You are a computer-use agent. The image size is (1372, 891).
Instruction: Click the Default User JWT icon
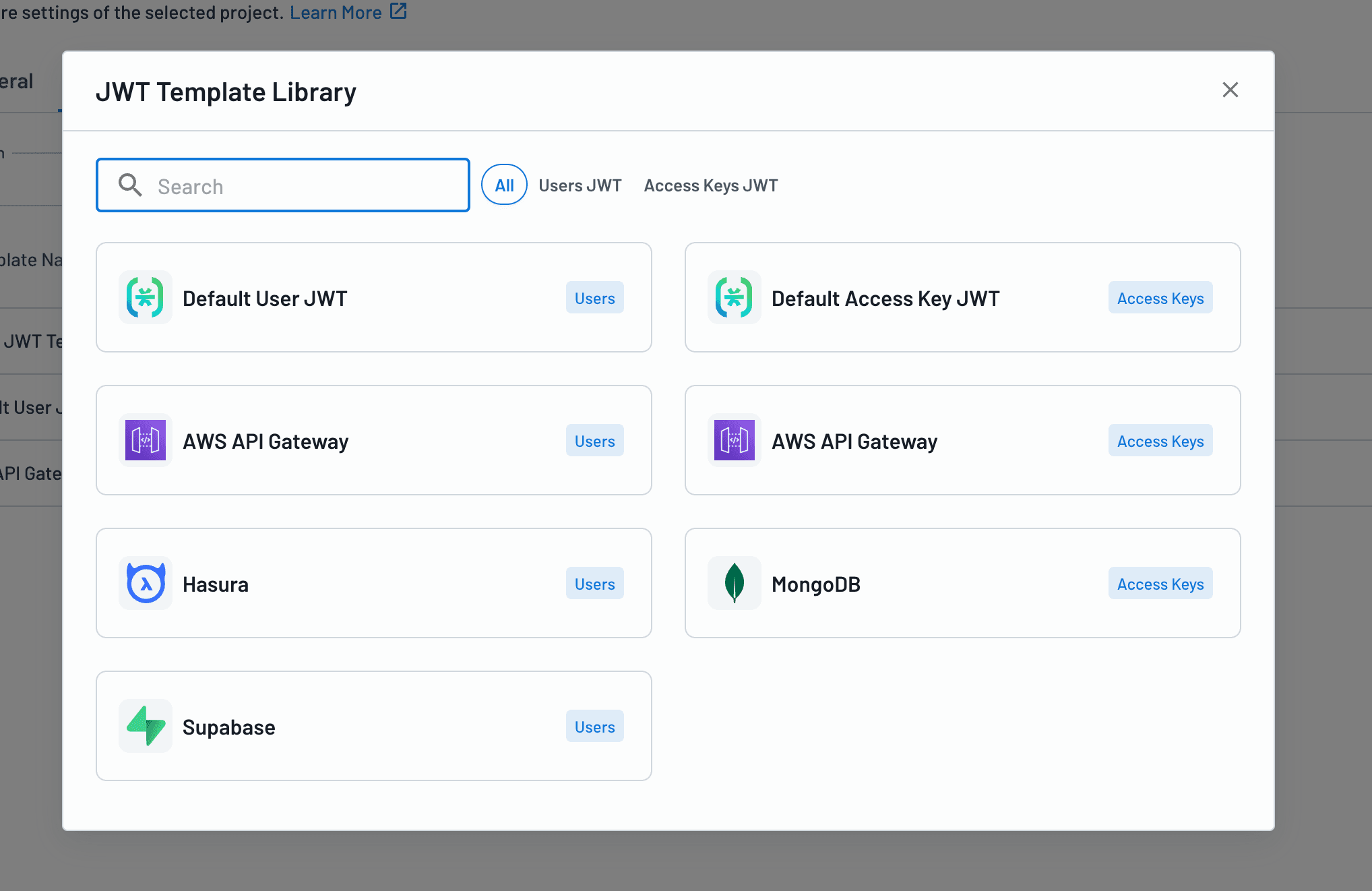145,296
